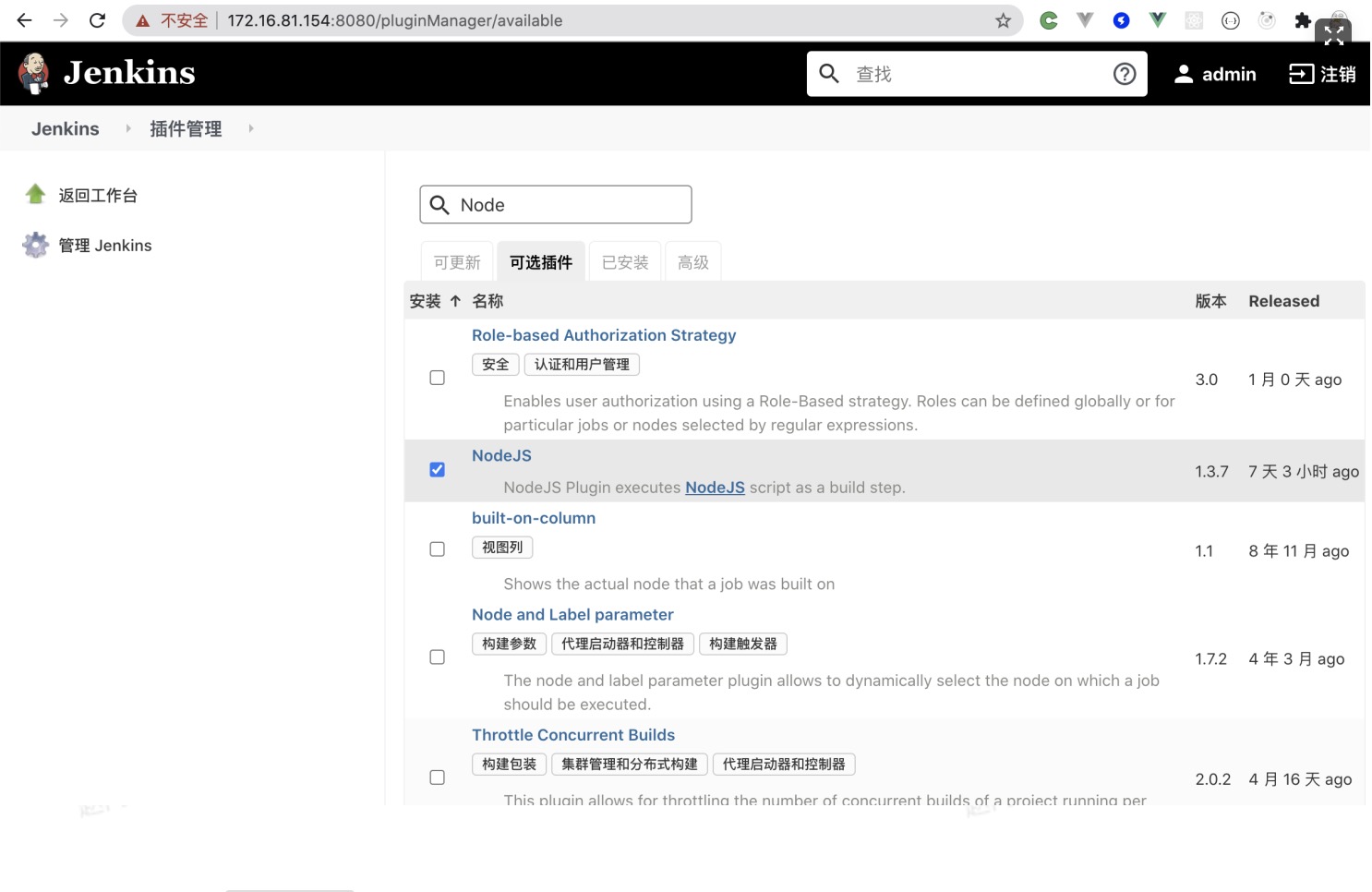Click the green Vue devtools extension icon
Viewport: 1372px width, 892px height.
(1158, 19)
